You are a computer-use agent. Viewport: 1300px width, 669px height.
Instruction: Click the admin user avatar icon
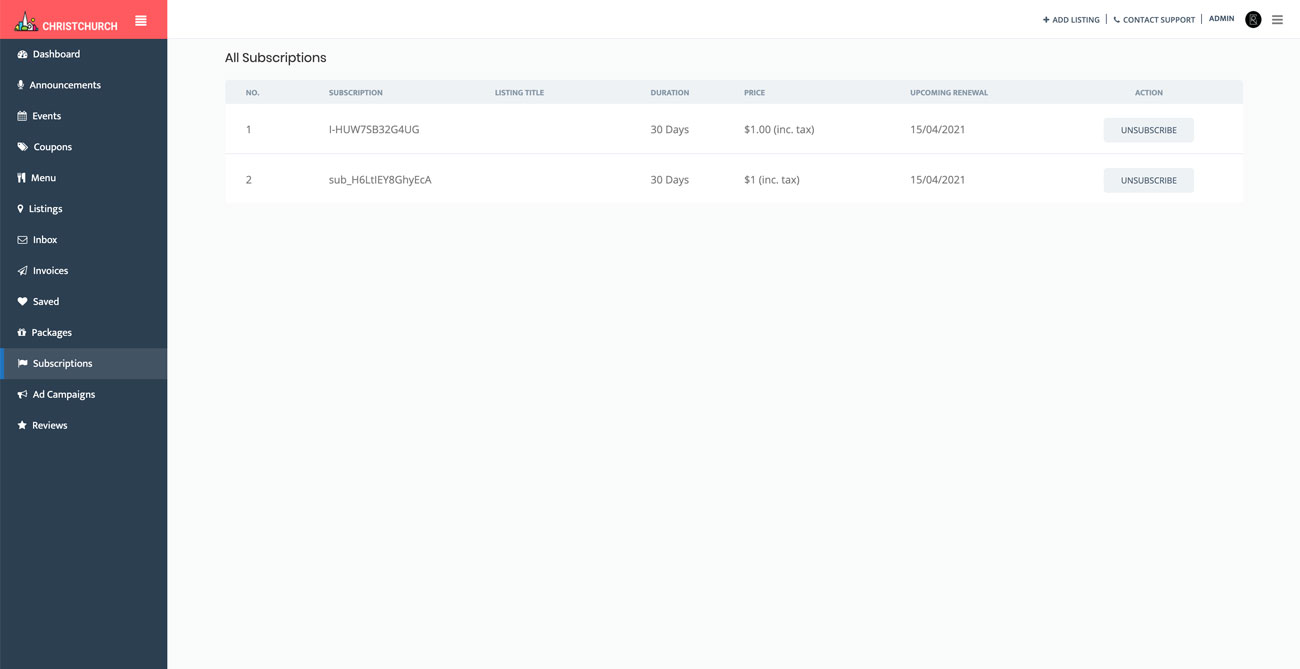click(x=1253, y=20)
